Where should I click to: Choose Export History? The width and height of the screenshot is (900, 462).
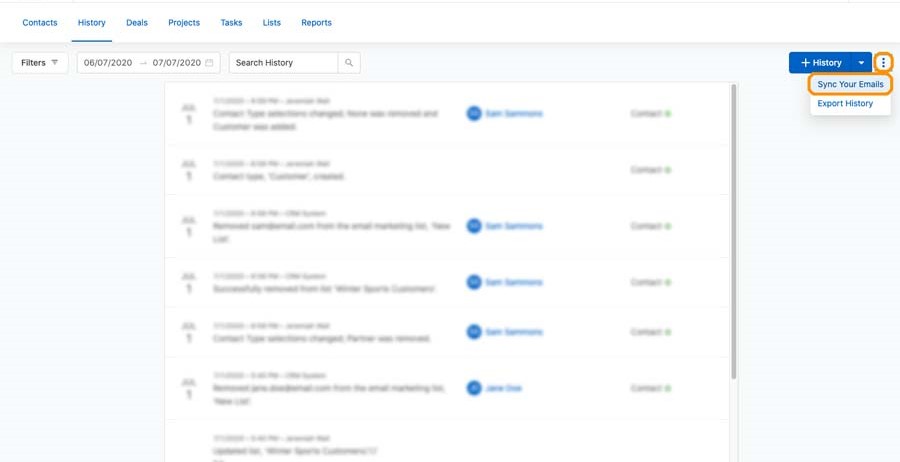coord(845,103)
